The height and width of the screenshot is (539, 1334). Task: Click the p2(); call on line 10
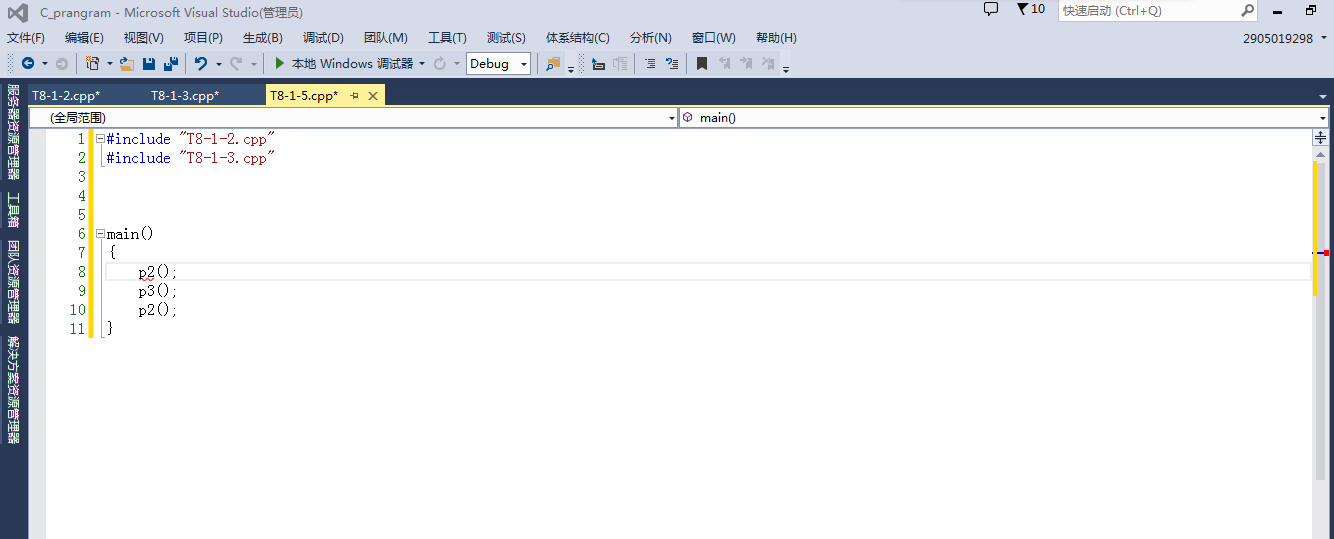coord(158,310)
